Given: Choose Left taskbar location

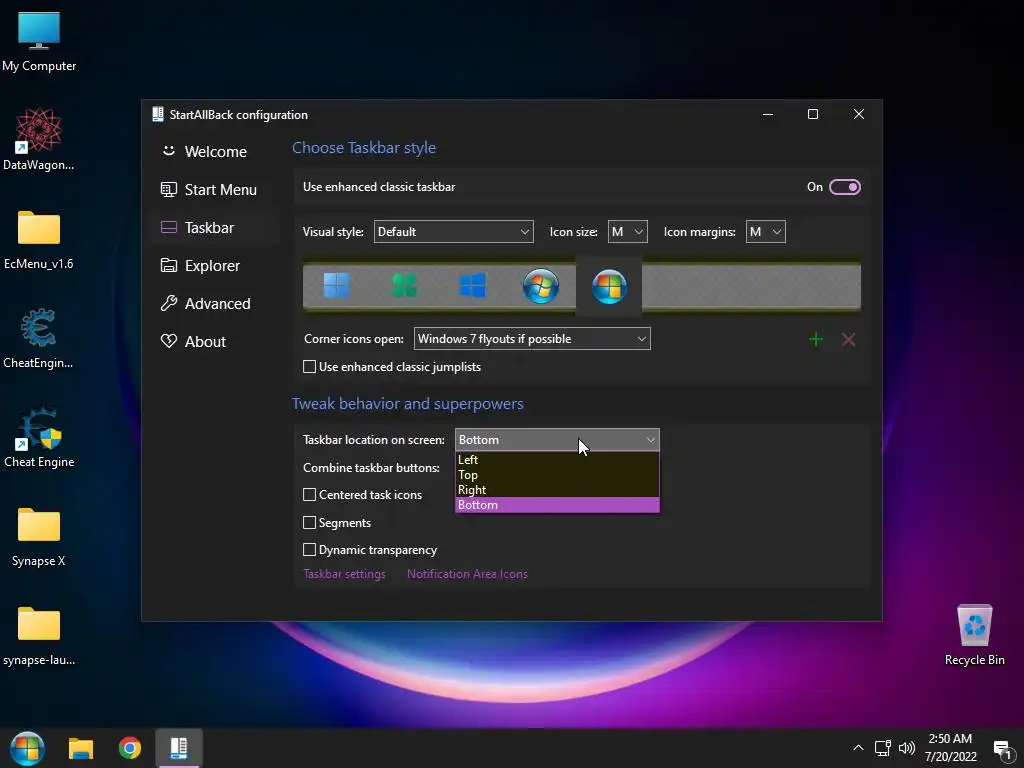Looking at the screenshot, I should point(557,460).
